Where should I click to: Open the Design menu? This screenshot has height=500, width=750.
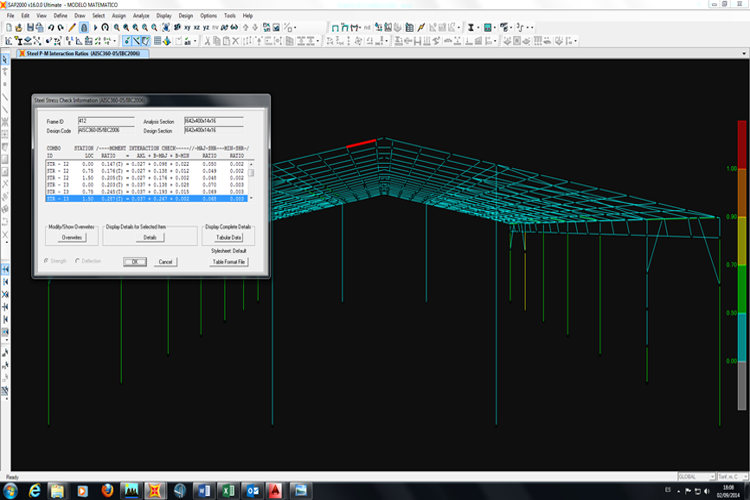click(x=186, y=16)
